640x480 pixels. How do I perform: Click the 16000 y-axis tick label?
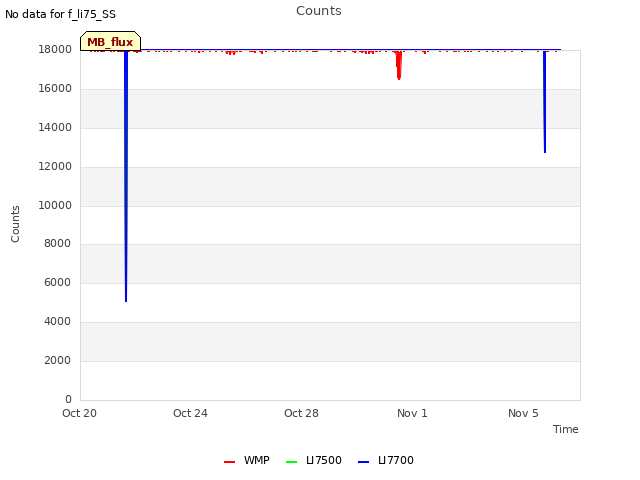click(x=55, y=89)
